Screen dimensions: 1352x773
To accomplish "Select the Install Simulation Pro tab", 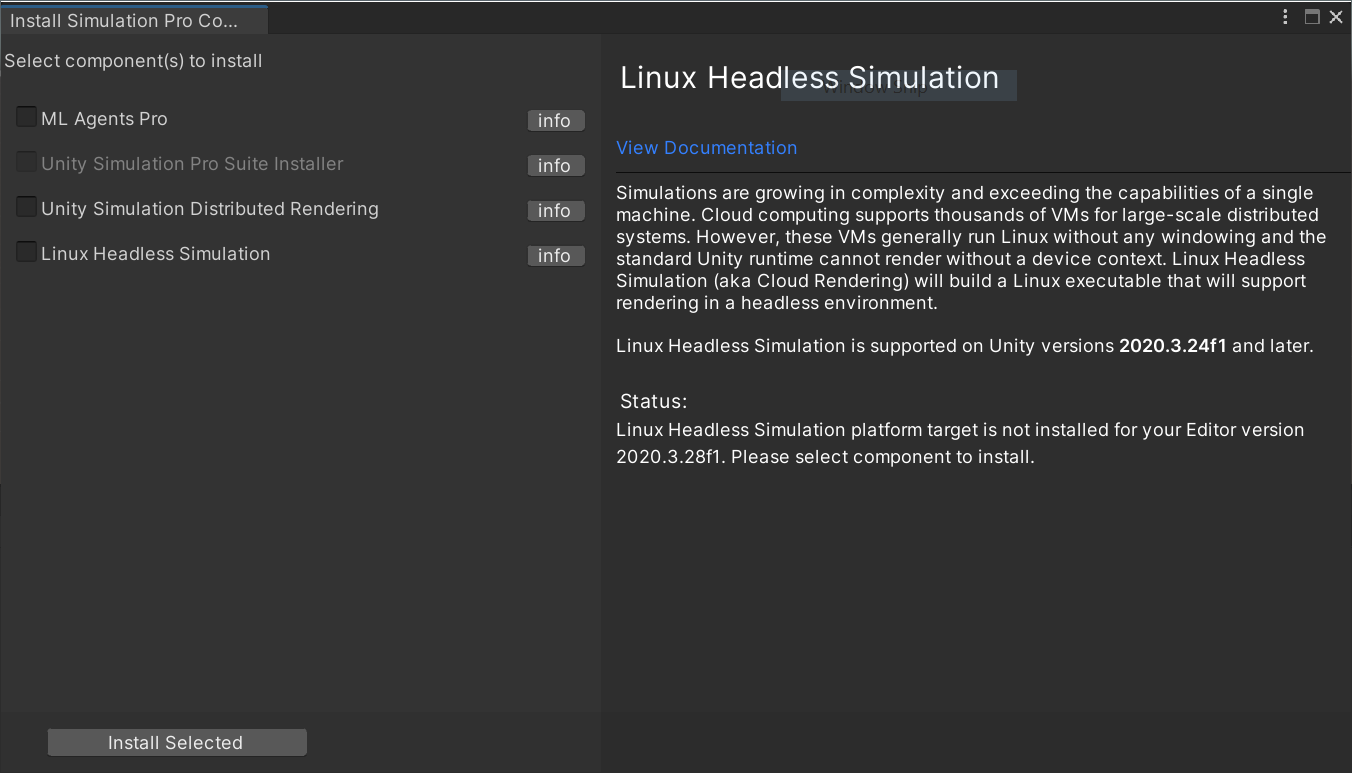I will [134, 20].
